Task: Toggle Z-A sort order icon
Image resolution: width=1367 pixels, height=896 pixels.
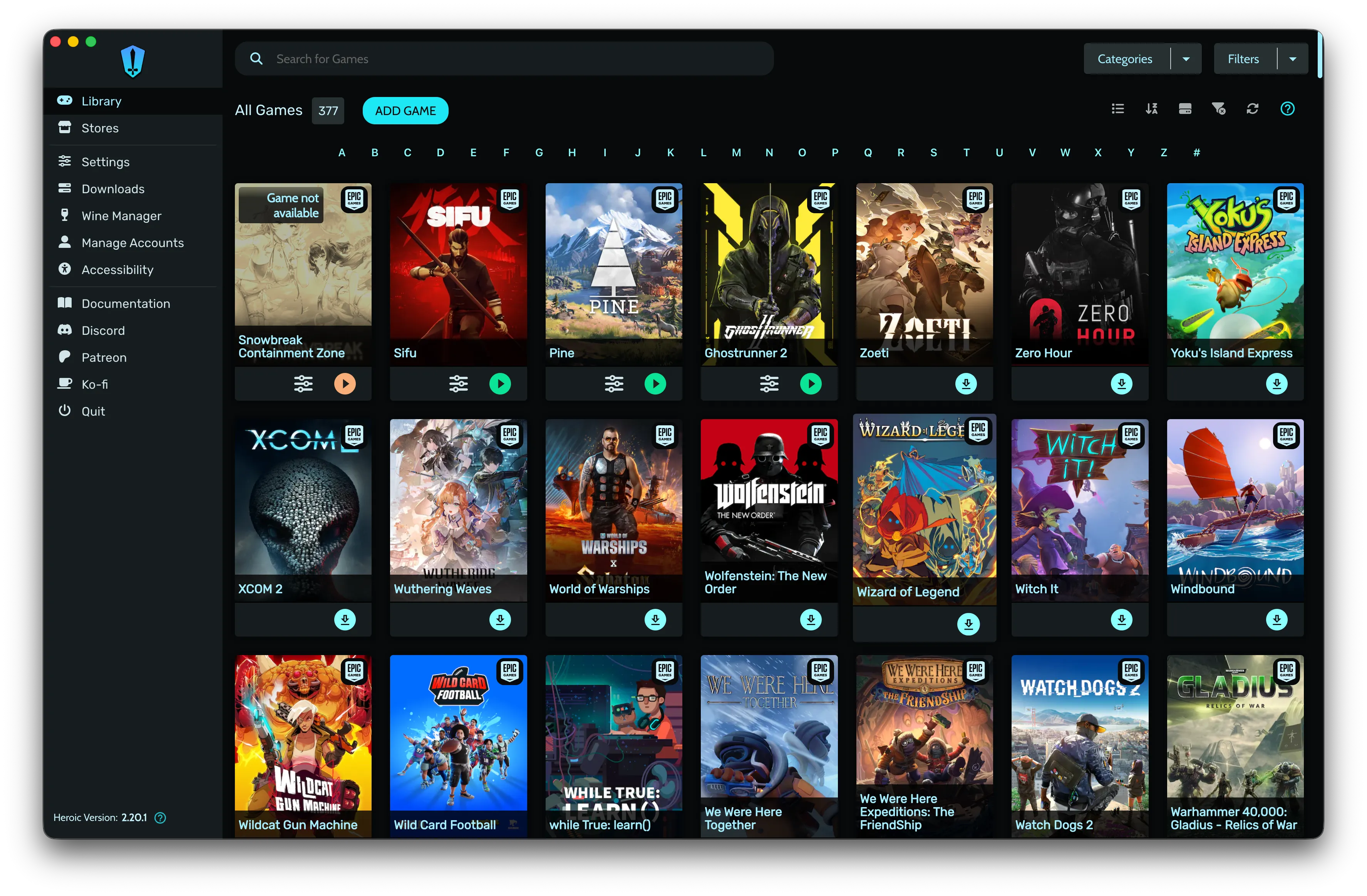Action: [x=1151, y=109]
